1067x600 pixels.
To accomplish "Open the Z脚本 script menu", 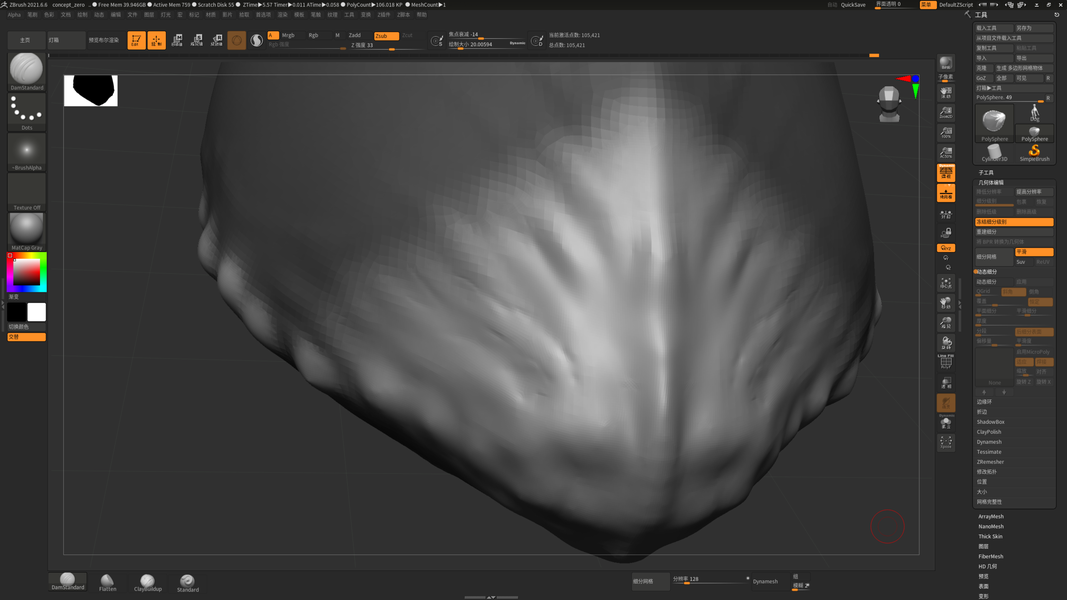I will [404, 14].
